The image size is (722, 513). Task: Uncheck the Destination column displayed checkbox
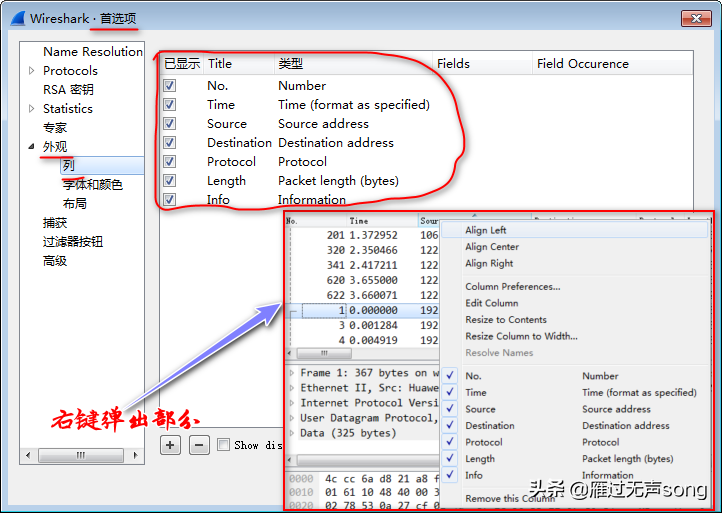(169, 142)
